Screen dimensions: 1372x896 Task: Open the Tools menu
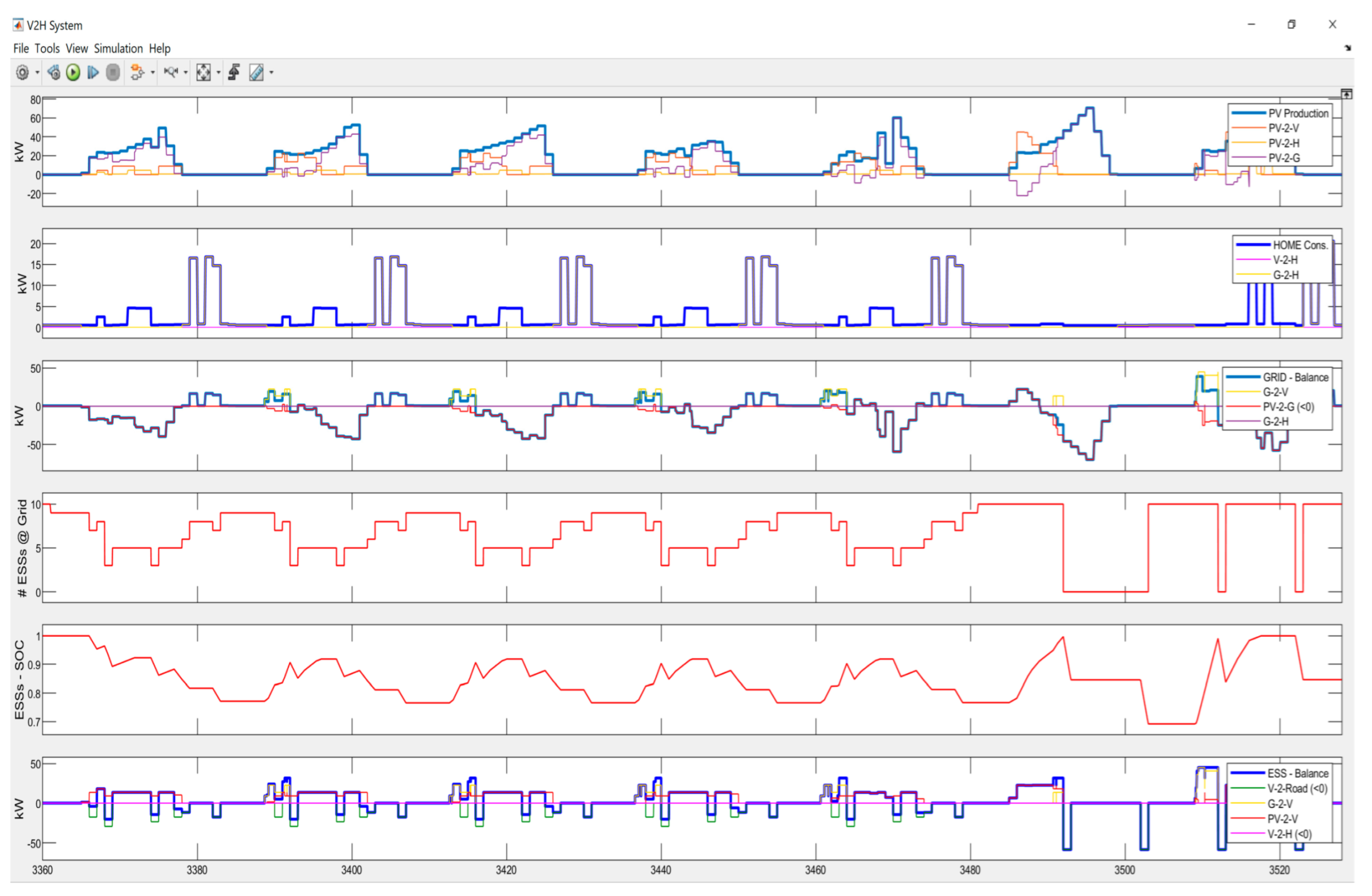(46, 48)
